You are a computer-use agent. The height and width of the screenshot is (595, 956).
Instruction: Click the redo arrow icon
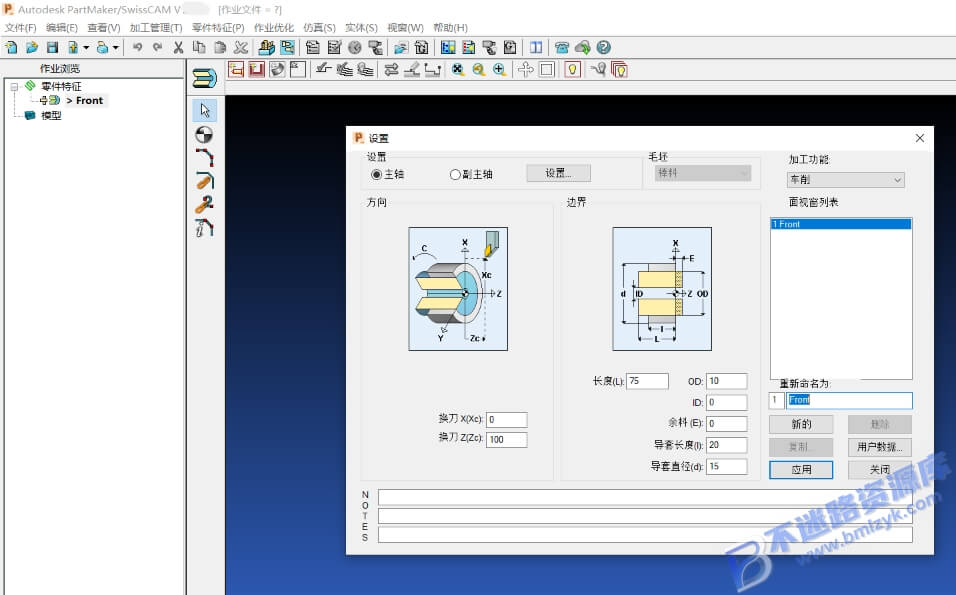pos(157,48)
